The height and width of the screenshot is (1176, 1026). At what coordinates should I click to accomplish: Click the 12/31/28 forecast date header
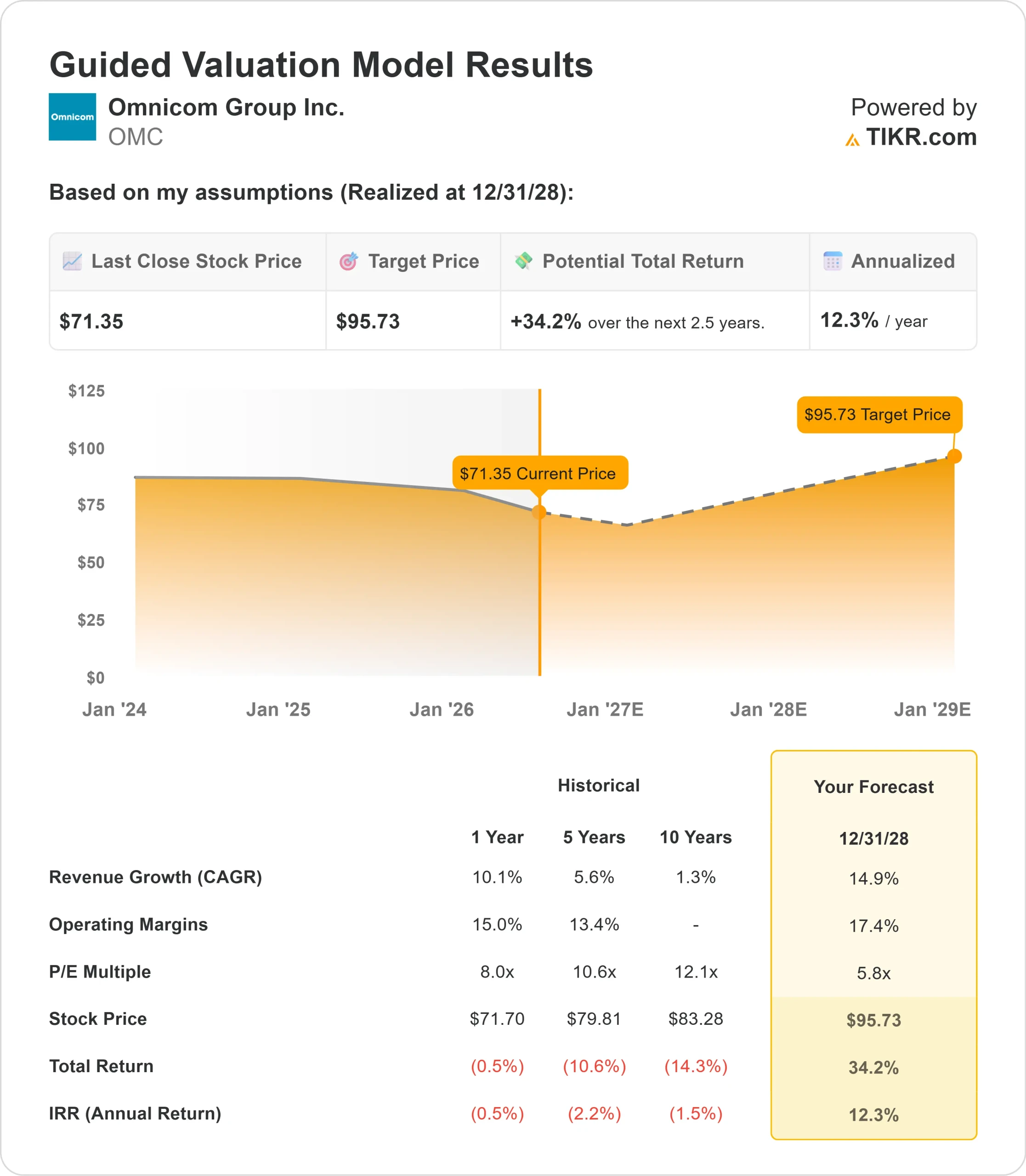click(874, 839)
